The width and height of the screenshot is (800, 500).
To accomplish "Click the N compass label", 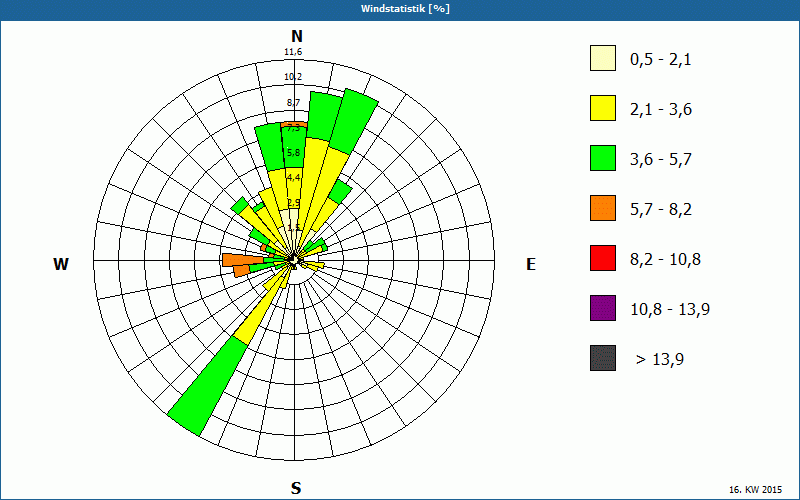I will (296, 36).
